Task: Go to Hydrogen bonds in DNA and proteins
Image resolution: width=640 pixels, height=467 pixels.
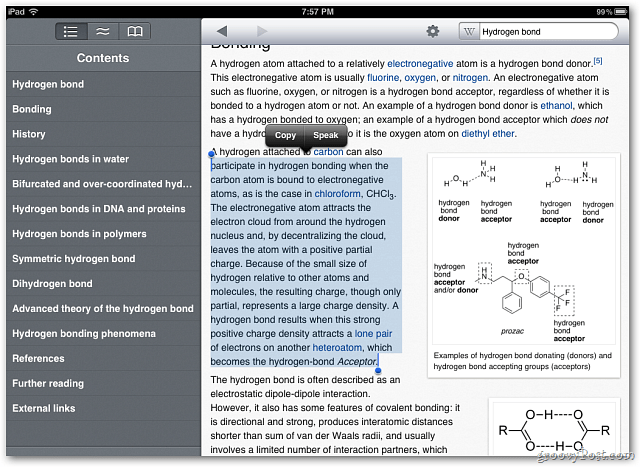Action: 103,209
